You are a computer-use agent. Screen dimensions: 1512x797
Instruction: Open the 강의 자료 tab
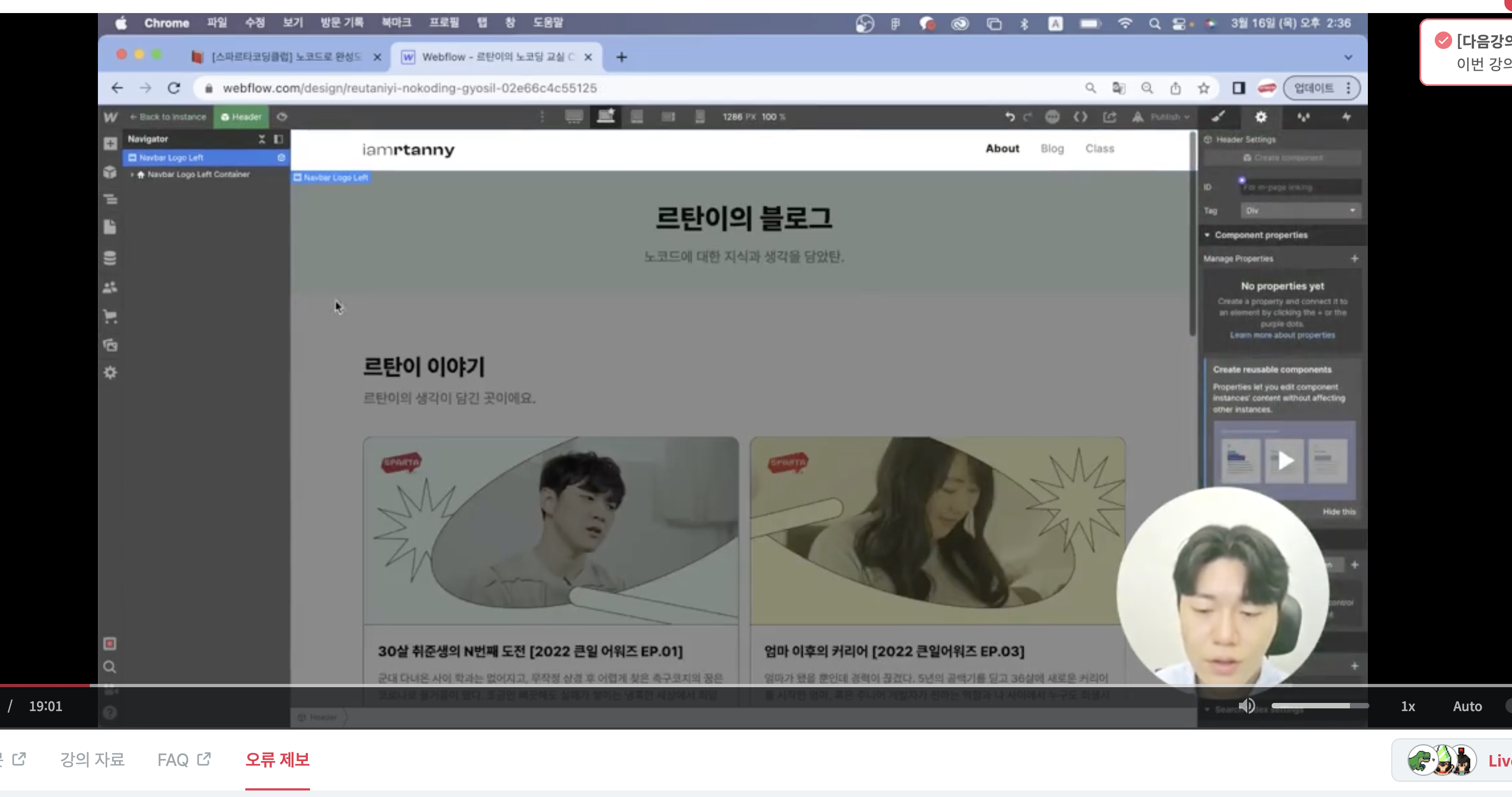(92, 760)
